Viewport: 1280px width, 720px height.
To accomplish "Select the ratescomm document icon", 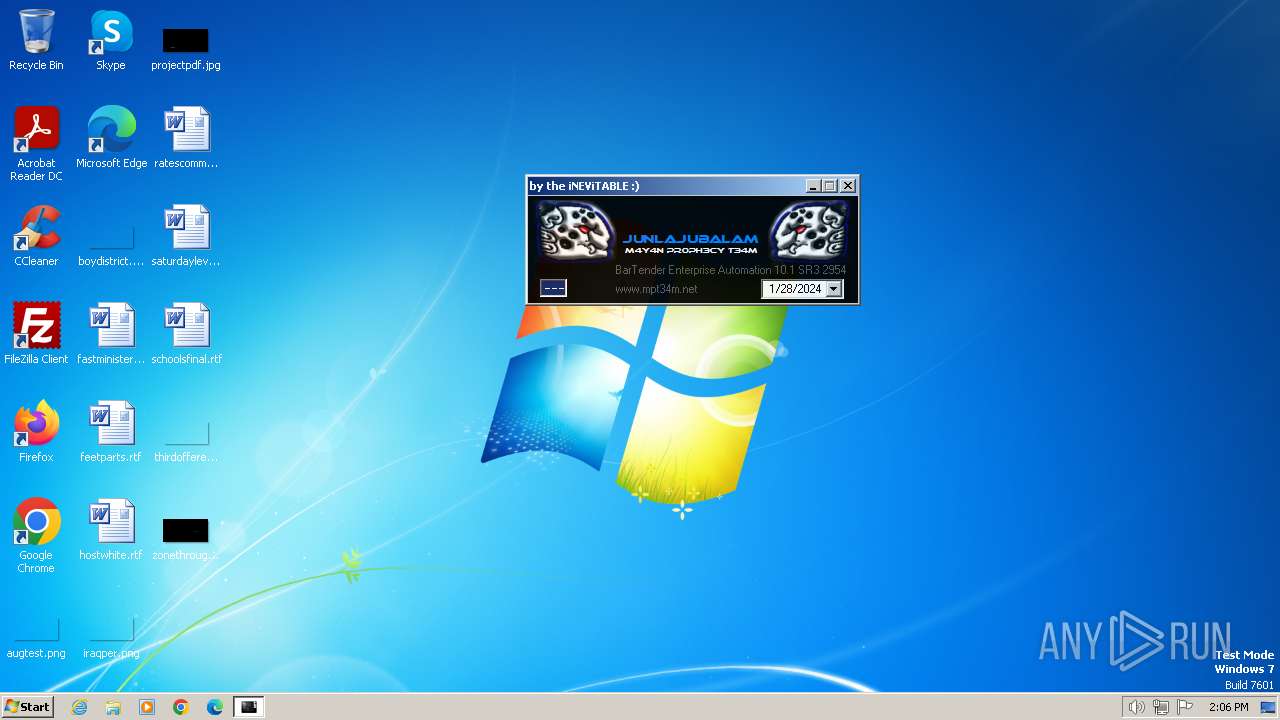I will (x=186, y=138).
